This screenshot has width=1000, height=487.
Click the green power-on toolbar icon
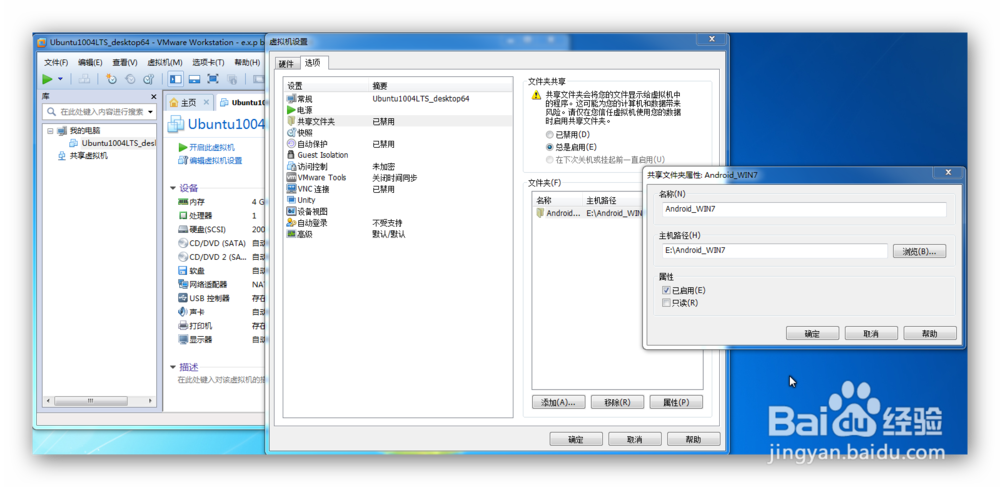pos(48,79)
